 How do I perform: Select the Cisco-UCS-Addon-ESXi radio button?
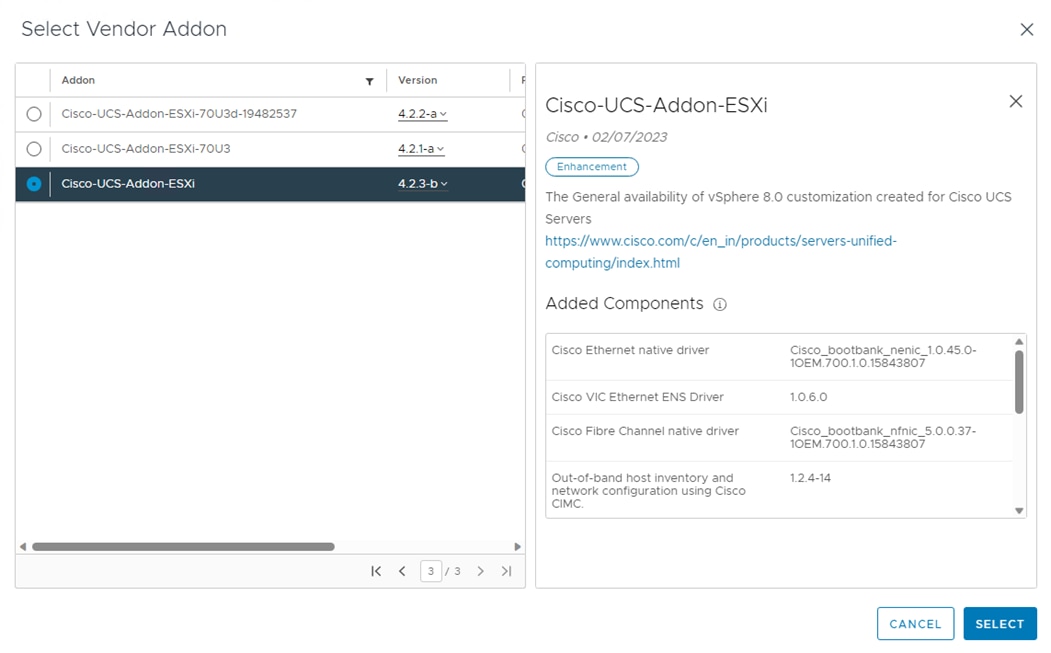coord(34,184)
